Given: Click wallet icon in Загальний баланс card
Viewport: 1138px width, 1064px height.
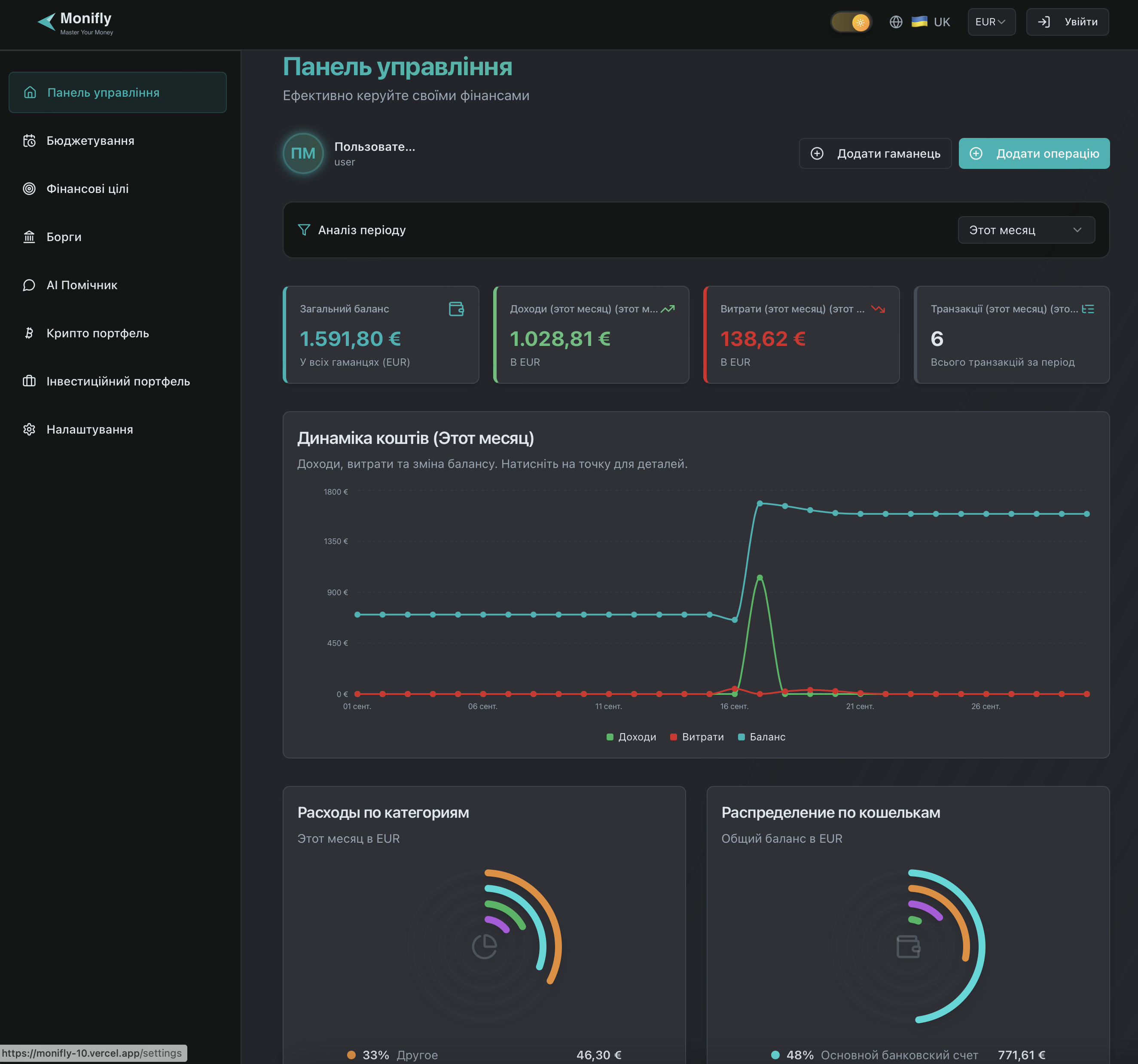Looking at the screenshot, I should 456,309.
